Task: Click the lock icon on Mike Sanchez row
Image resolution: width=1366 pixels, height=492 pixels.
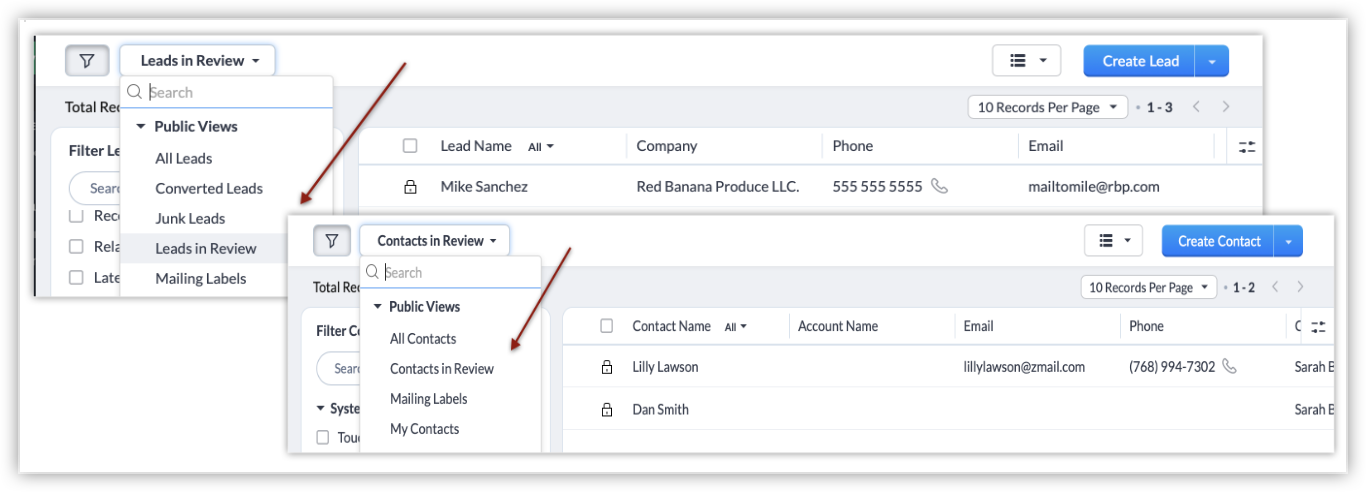Action: tap(410, 187)
